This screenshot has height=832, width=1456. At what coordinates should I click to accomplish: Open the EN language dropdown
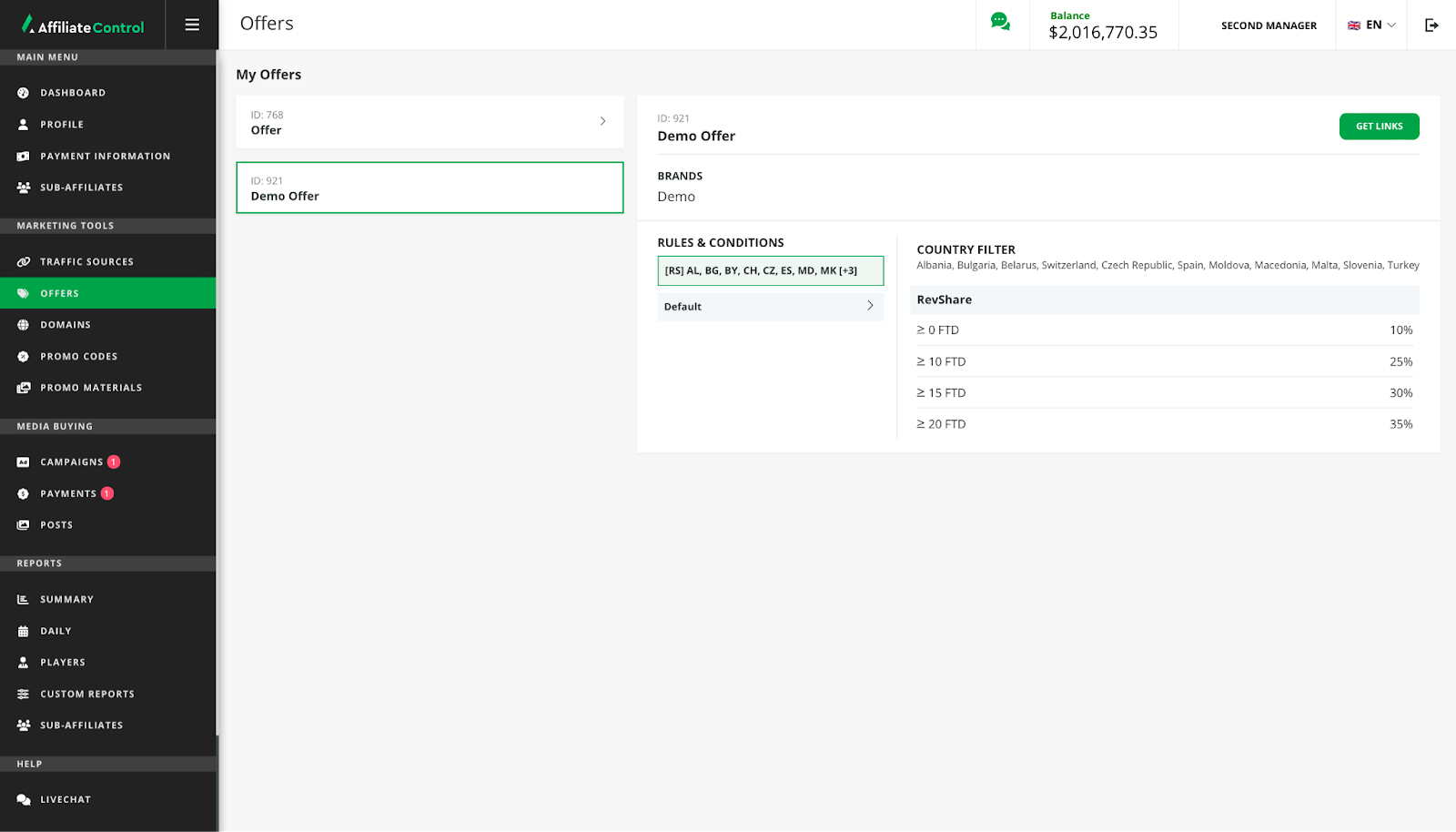1371,25
